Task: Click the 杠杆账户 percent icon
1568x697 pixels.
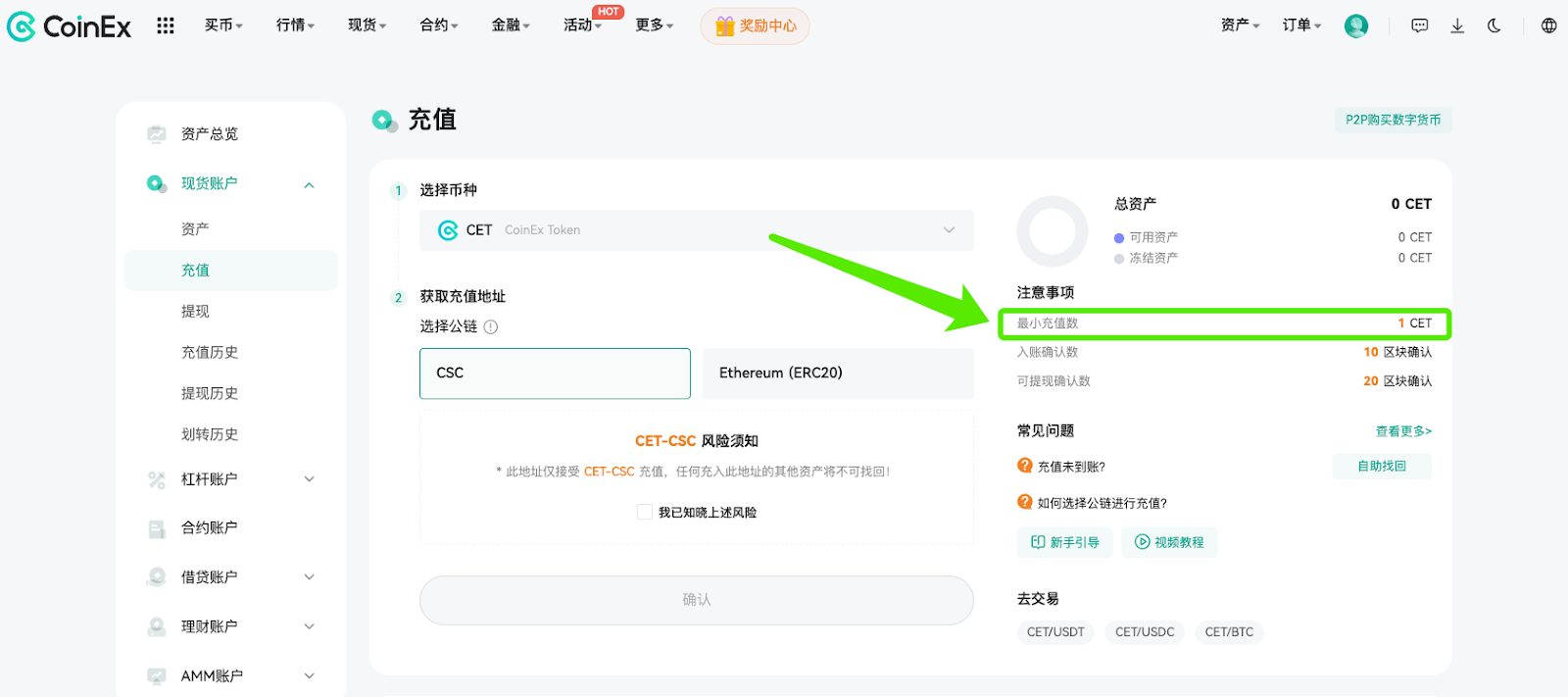Action: click(x=156, y=479)
